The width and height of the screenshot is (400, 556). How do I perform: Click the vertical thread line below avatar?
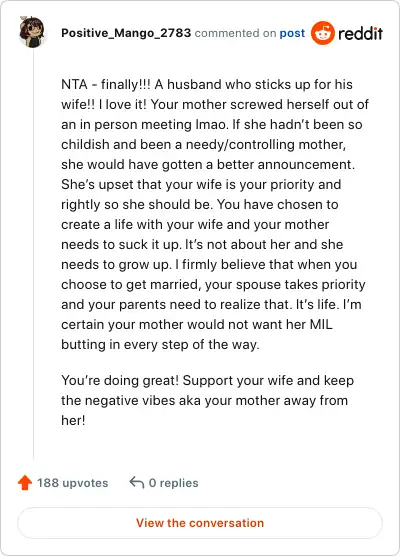point(34,254)
